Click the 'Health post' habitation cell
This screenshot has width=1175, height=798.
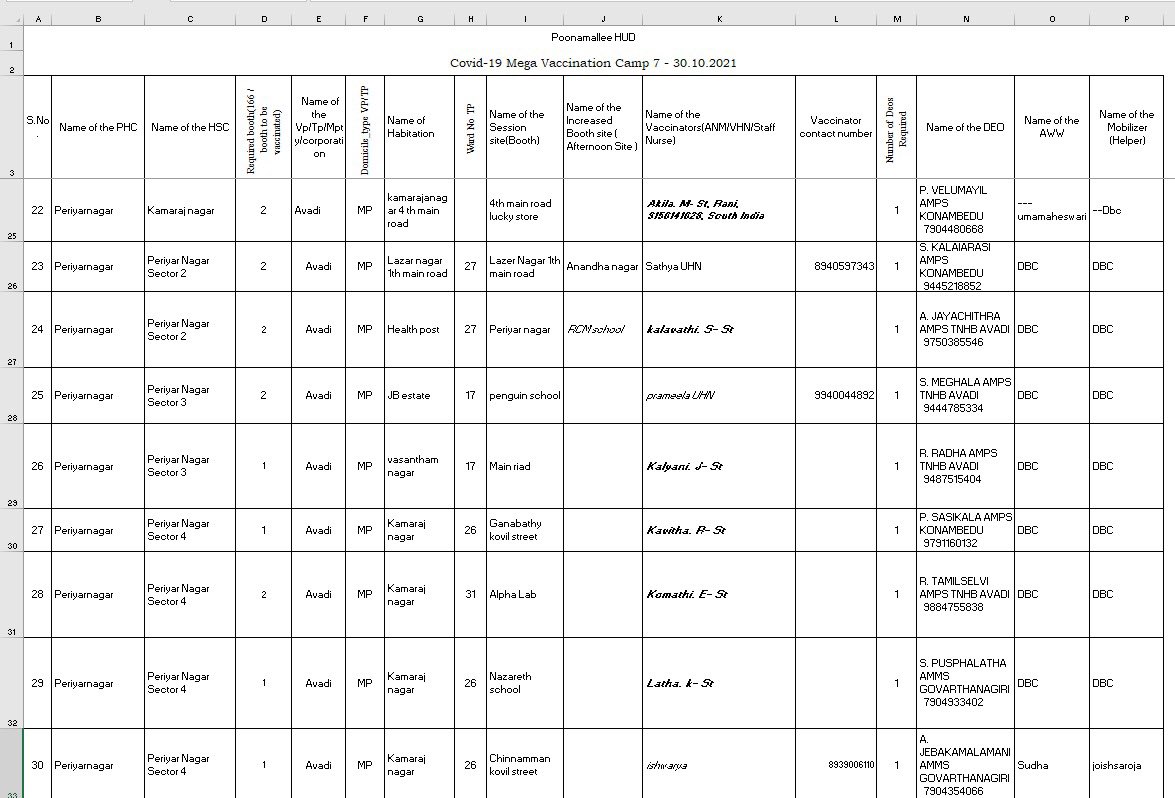click(x=419, y=330)
